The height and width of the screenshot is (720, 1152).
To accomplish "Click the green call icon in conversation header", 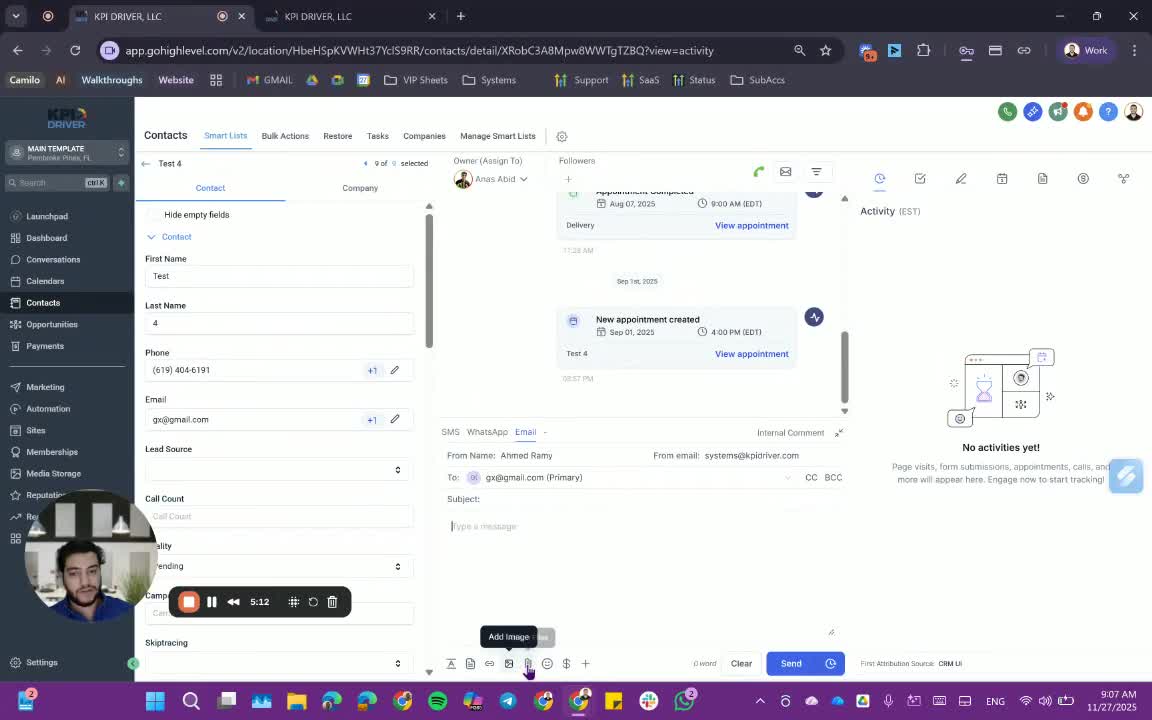I will [758, 172].
